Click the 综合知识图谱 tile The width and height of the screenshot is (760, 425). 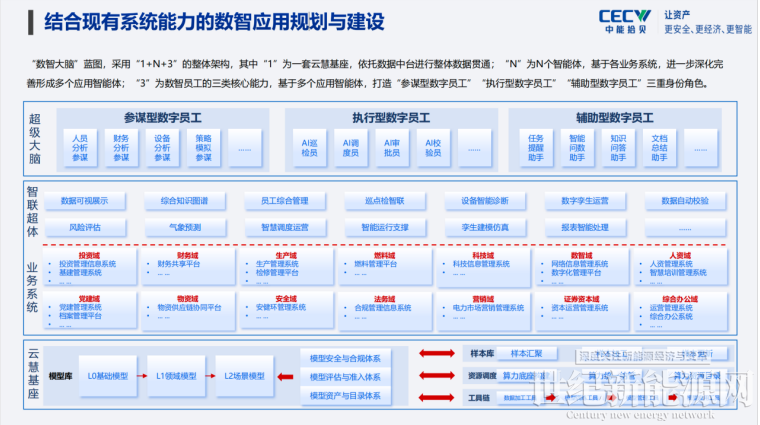point(185,201)
